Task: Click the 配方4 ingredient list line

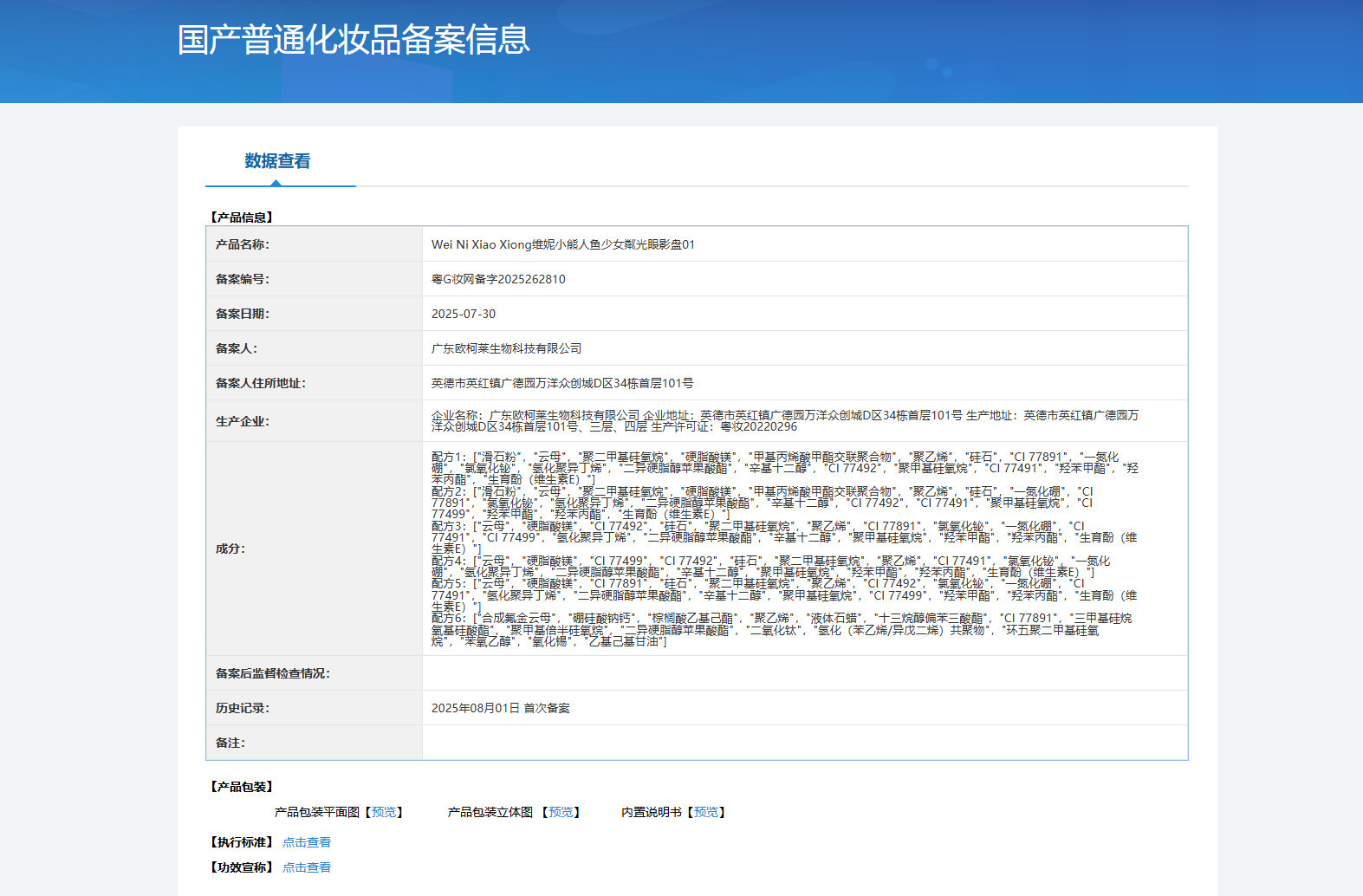Action: tap(770, 566)
